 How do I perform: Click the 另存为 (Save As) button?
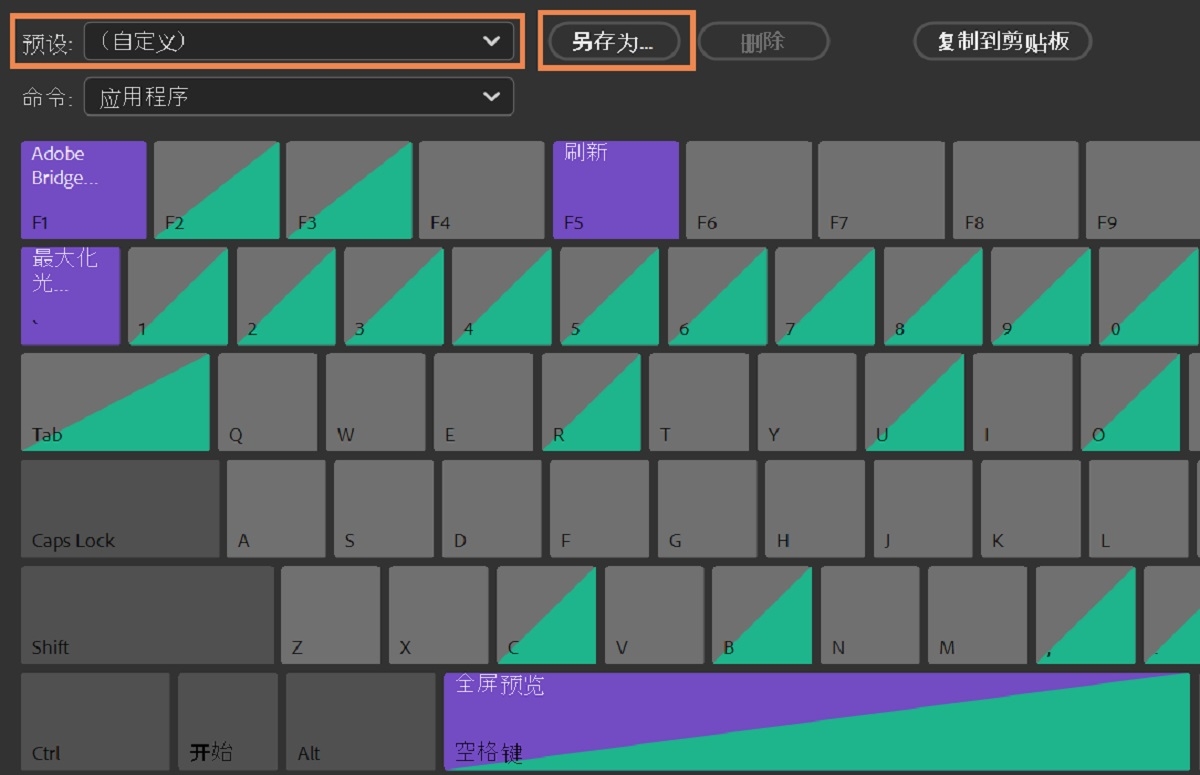point(615,41)
